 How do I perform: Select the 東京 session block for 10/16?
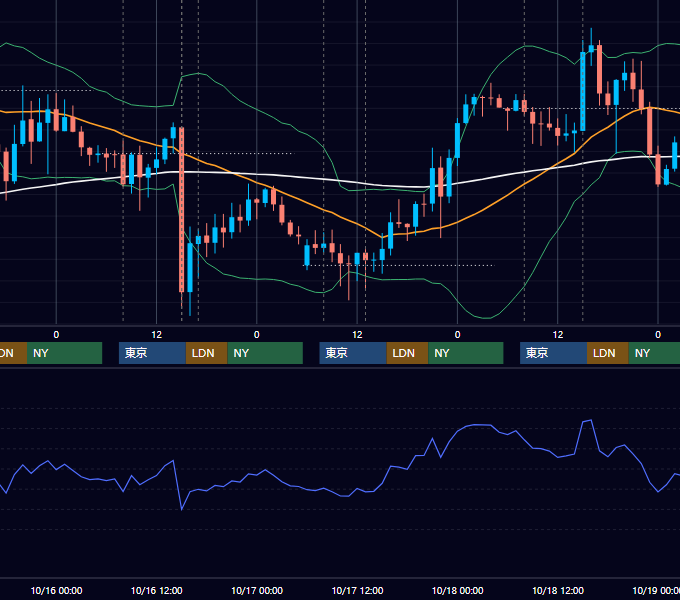pyautogui.click(x=152, y=353)
